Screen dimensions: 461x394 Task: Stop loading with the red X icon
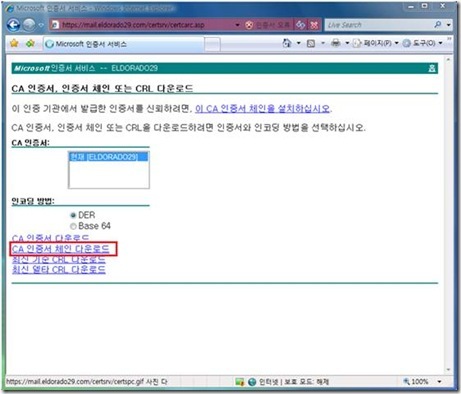click(x=314, y=25)
